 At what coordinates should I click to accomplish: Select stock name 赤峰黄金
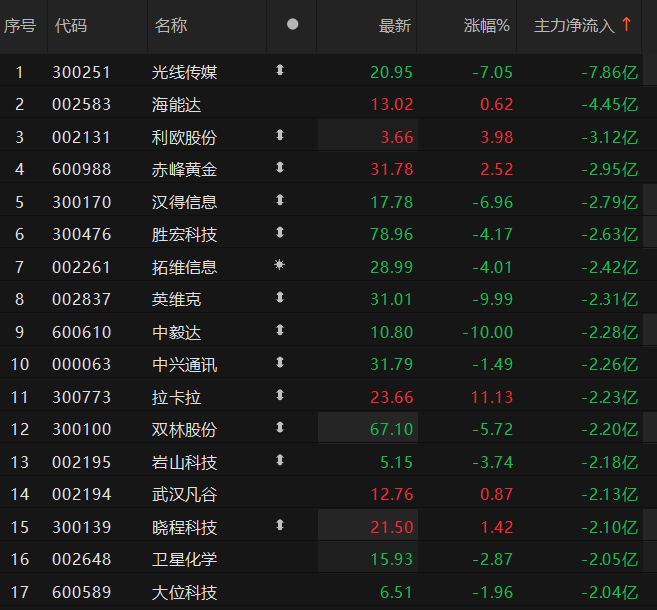pyautogui.click(x=184, y=170)
